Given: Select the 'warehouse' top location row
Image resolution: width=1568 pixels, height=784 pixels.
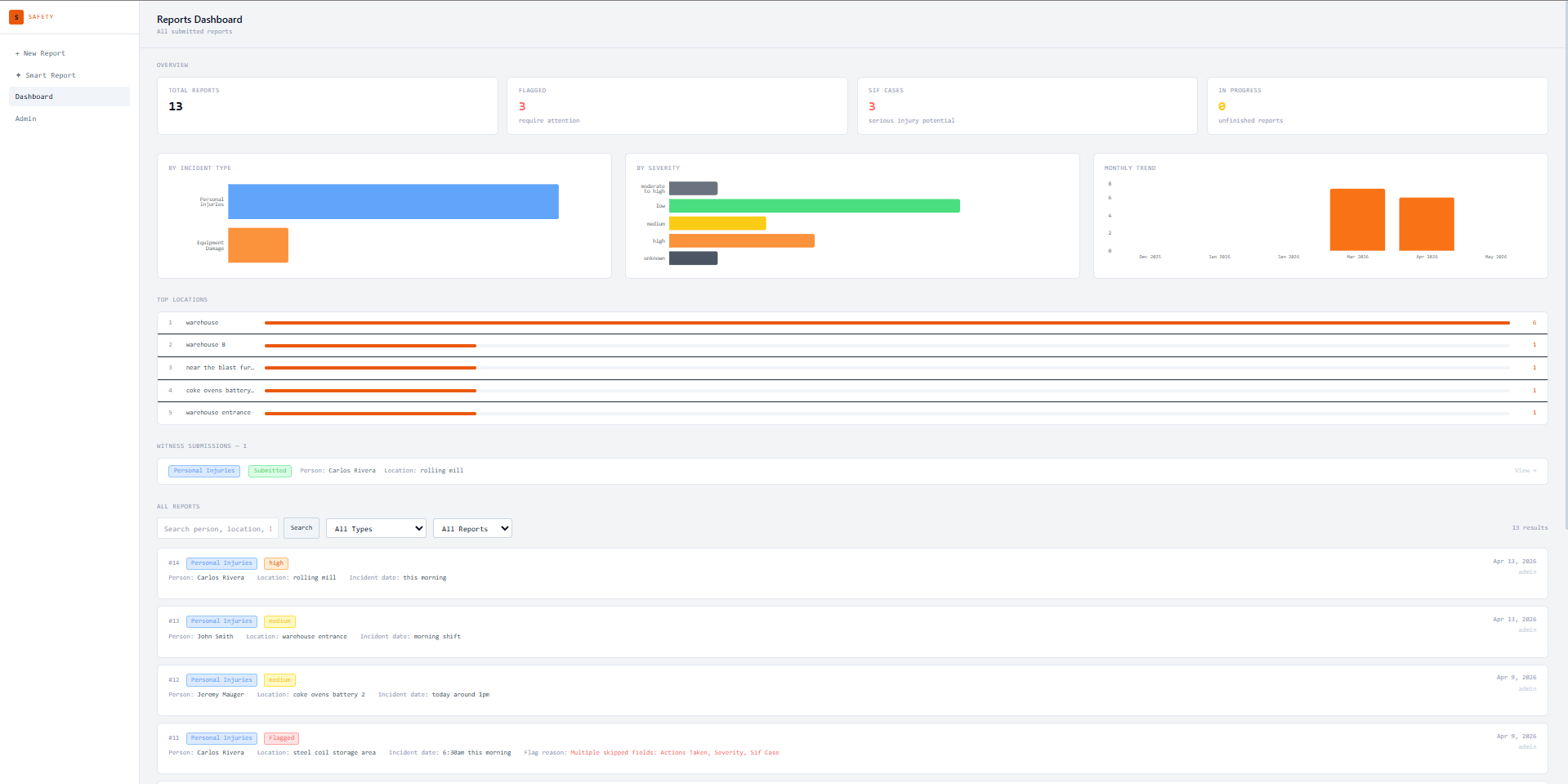Looking at the screenshot, I should (852, 323).
